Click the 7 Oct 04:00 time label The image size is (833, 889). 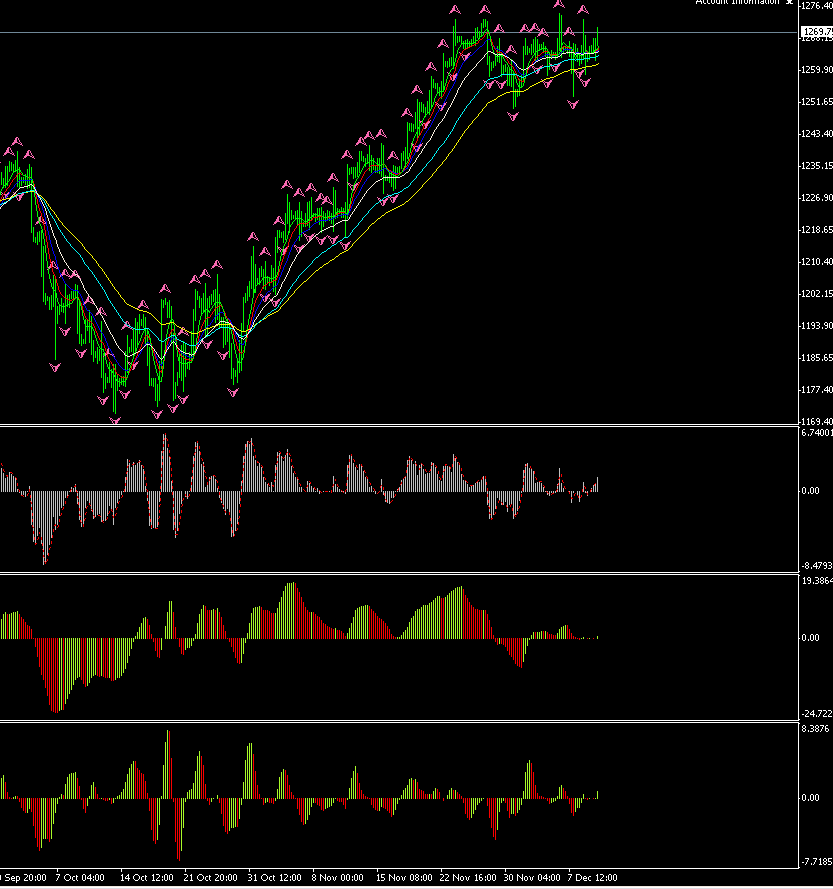coord(80,878)
